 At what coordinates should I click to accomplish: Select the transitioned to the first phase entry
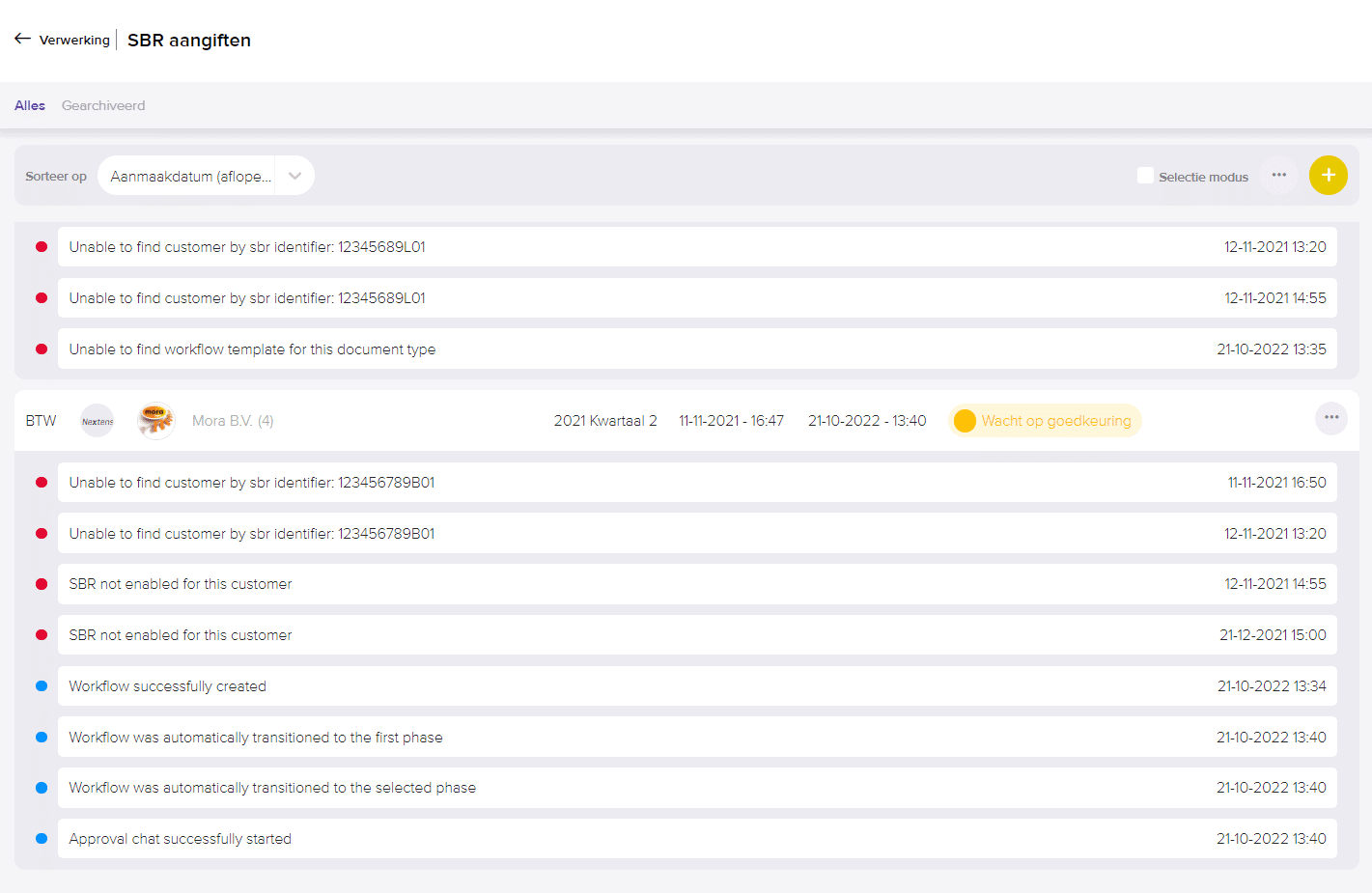point(697,738)
